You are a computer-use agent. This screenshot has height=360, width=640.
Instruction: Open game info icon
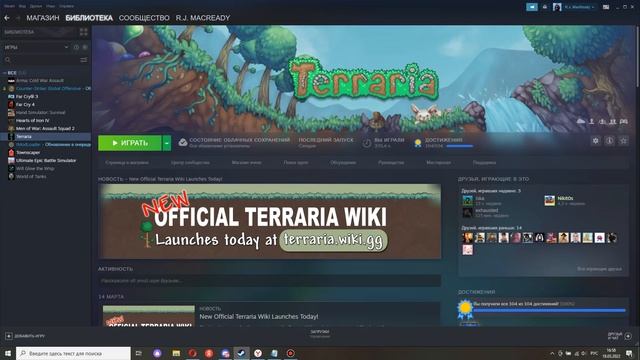(x=609, y=141)
